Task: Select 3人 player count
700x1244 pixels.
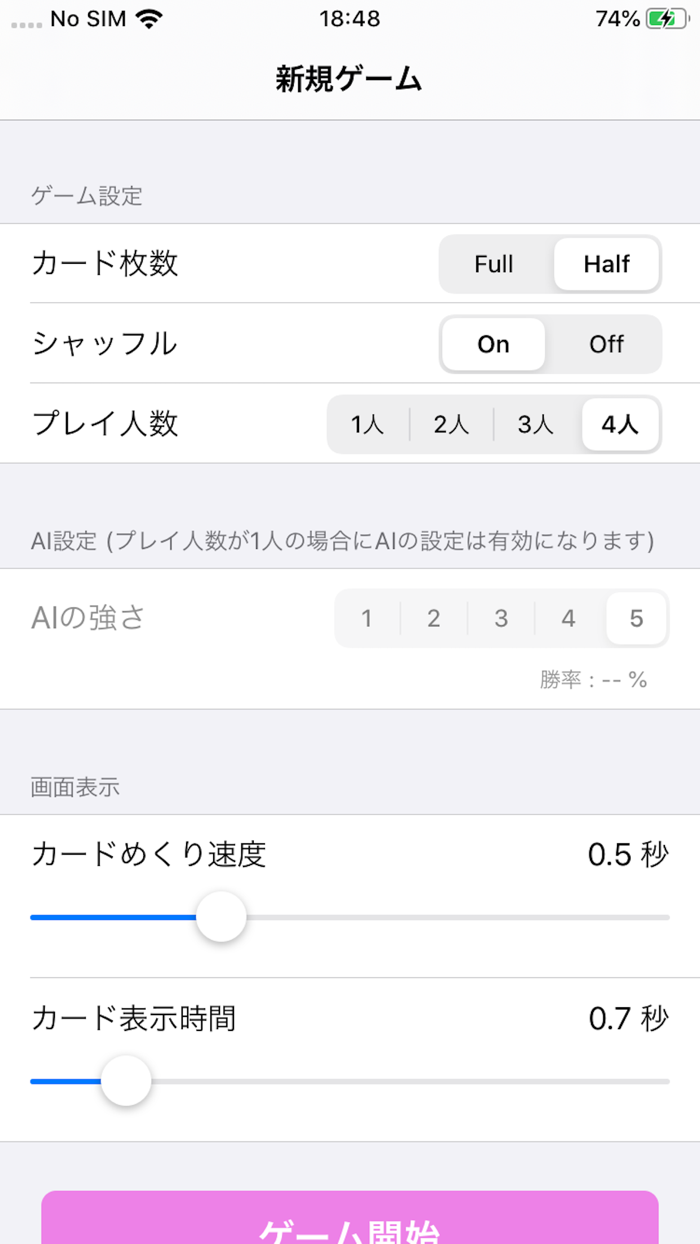Action: [x=535, y=424]
